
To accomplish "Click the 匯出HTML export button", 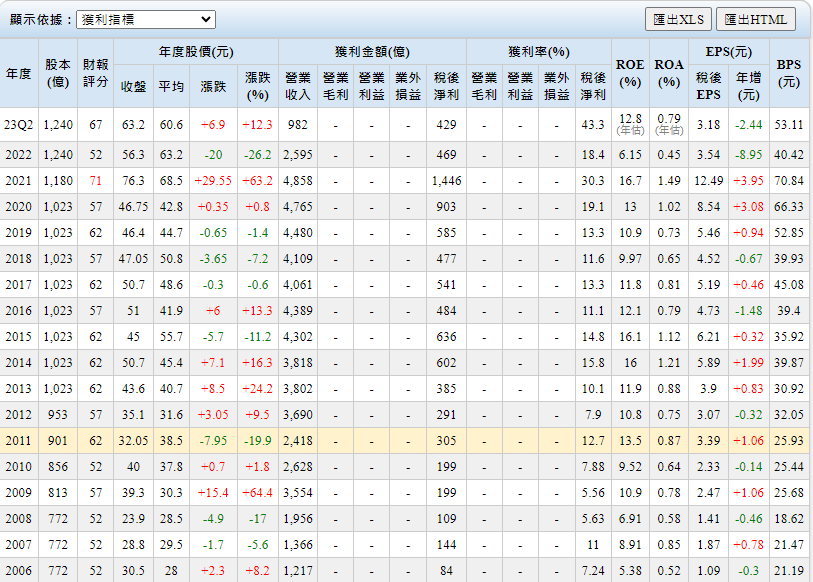I will pos(755,19).
